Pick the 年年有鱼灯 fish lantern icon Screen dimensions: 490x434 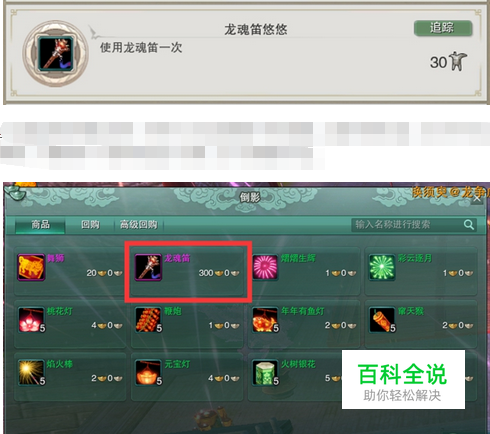point(265,320)
